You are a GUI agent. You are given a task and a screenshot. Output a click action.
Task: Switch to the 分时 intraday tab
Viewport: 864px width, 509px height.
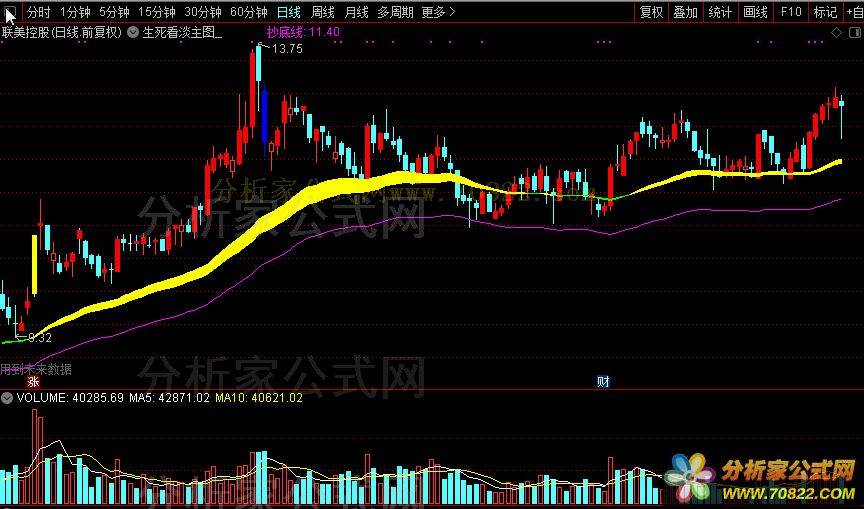tap(38, 12)
